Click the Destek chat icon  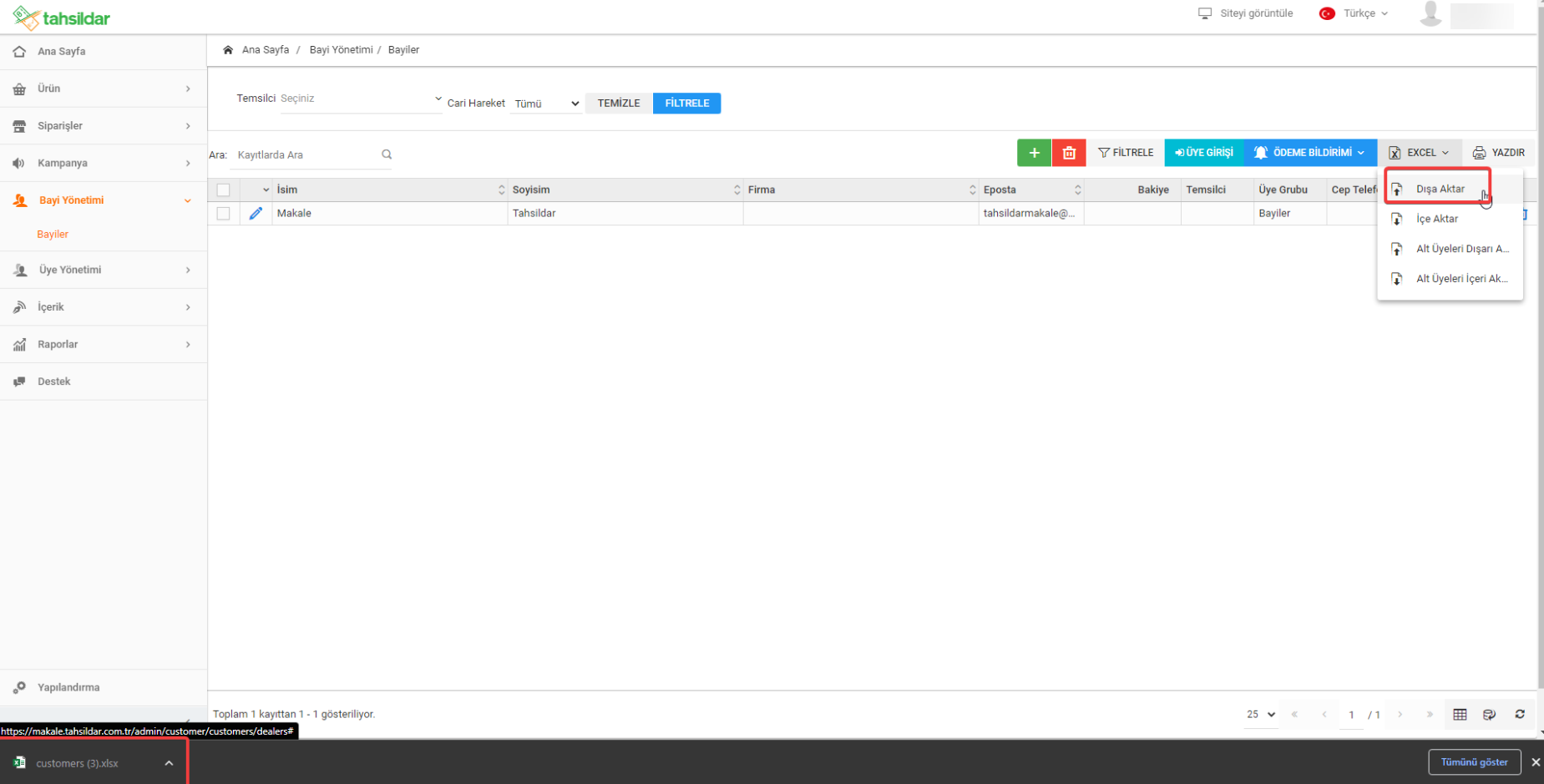click(19, 382)
